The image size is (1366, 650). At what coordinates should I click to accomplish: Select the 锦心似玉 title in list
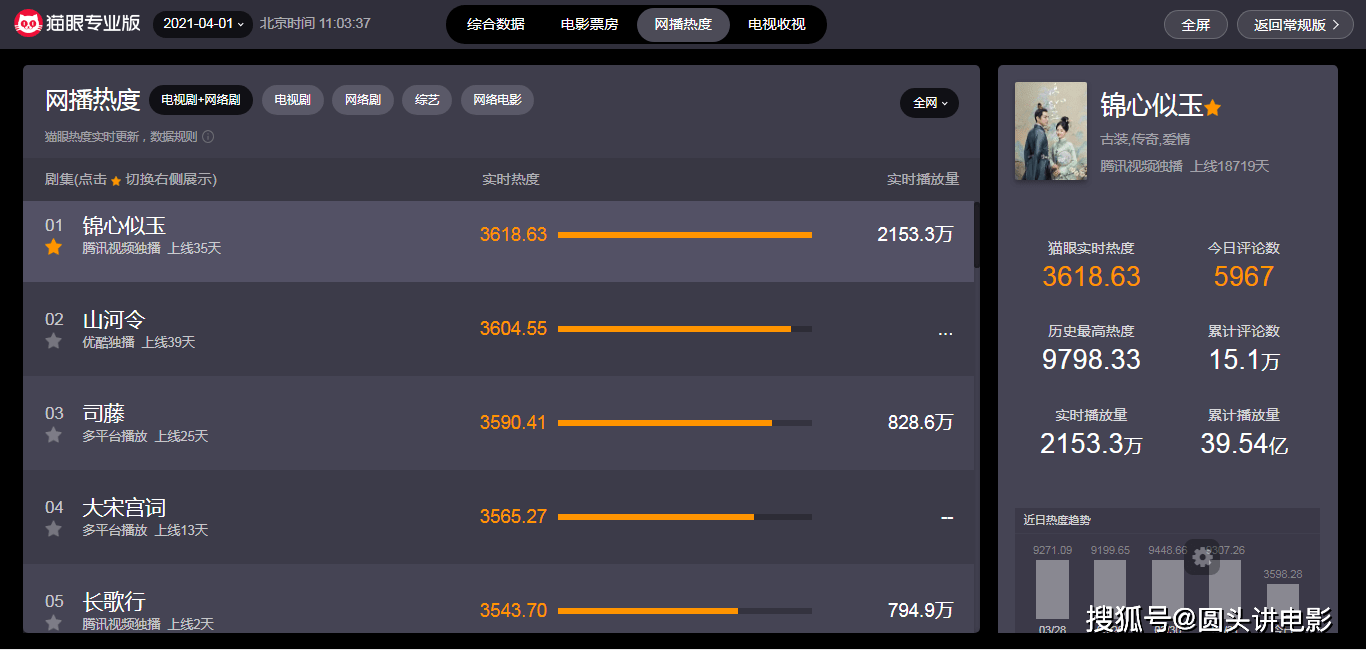point(124,226)
